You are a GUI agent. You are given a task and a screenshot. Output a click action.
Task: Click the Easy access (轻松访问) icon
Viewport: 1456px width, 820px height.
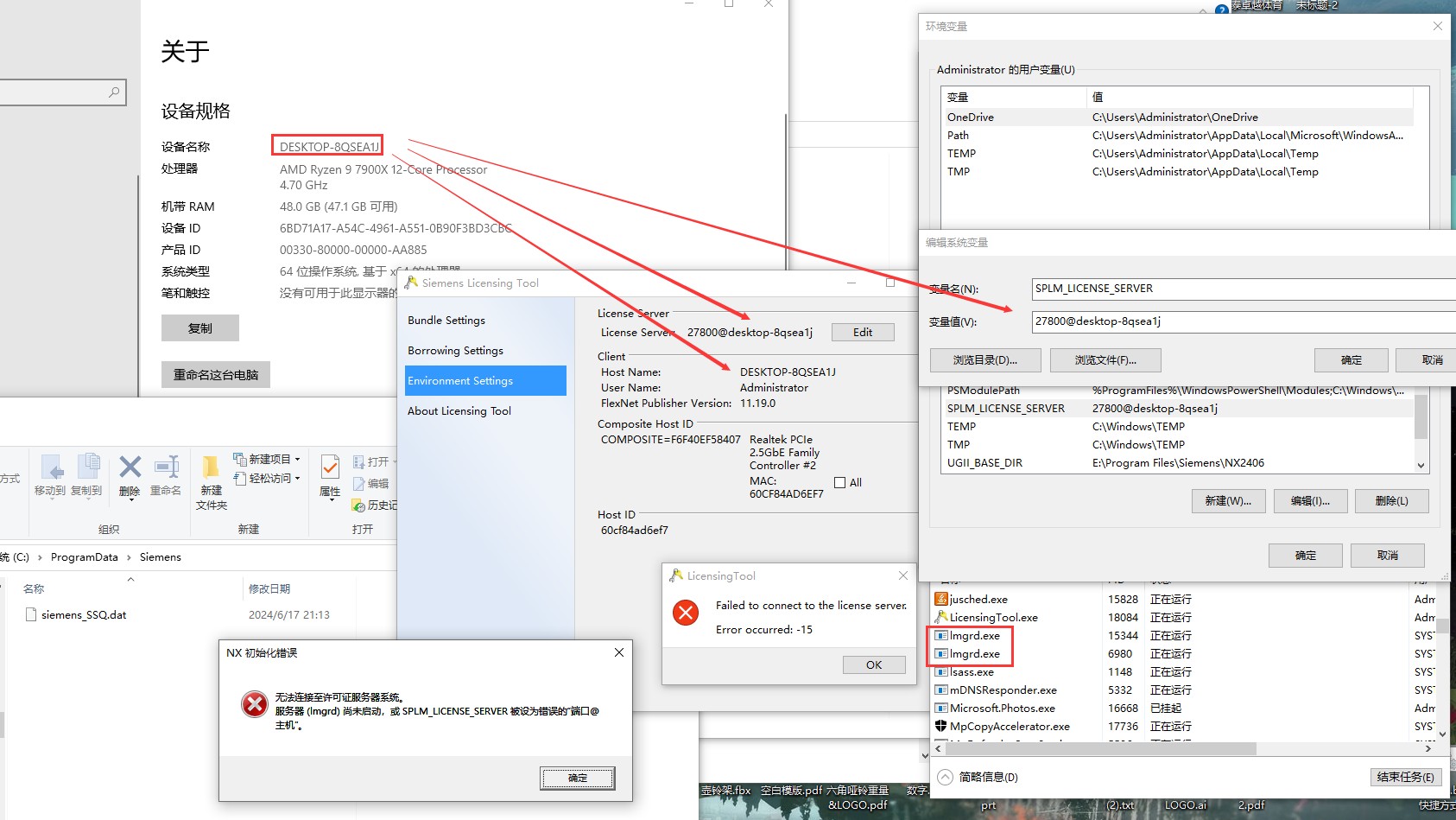point(240,478)
